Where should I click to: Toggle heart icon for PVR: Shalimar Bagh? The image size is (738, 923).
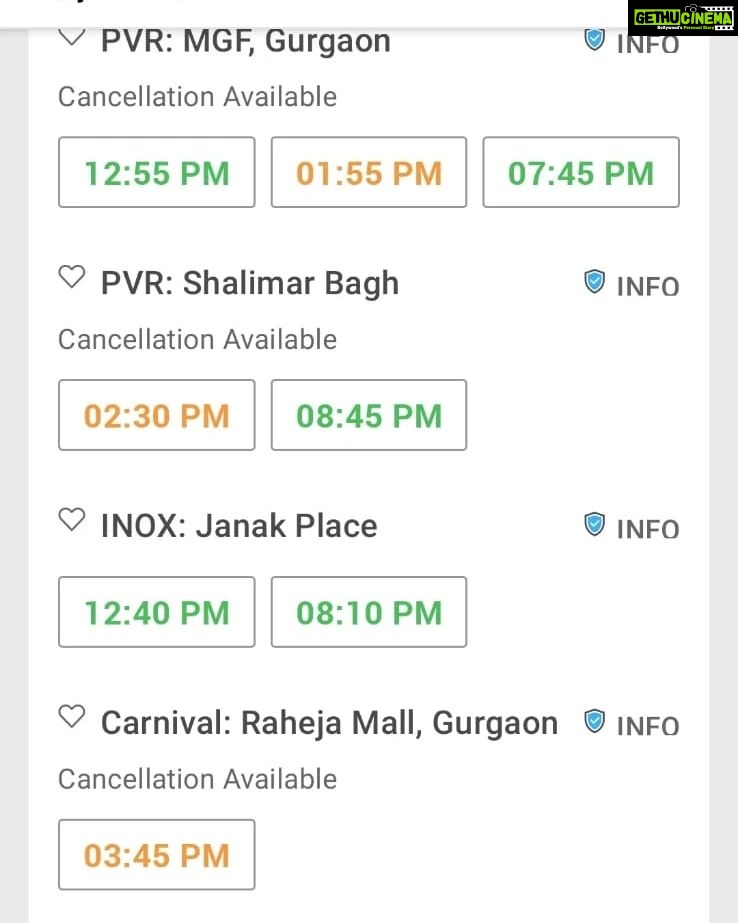[x=72, y=277]
